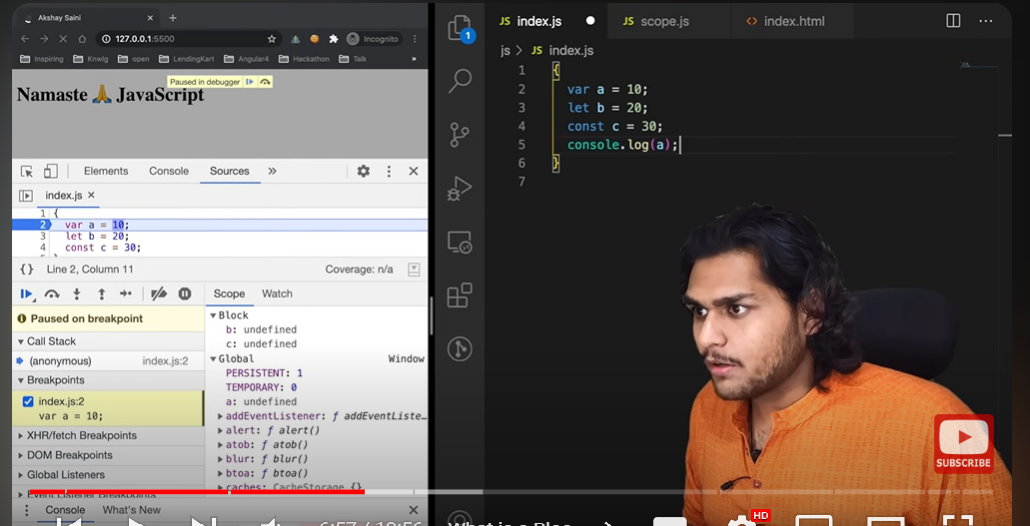Viewport: 1030px width, 526px height.
Task: Open What's New tab in the drawer
Action: [131, 510]
